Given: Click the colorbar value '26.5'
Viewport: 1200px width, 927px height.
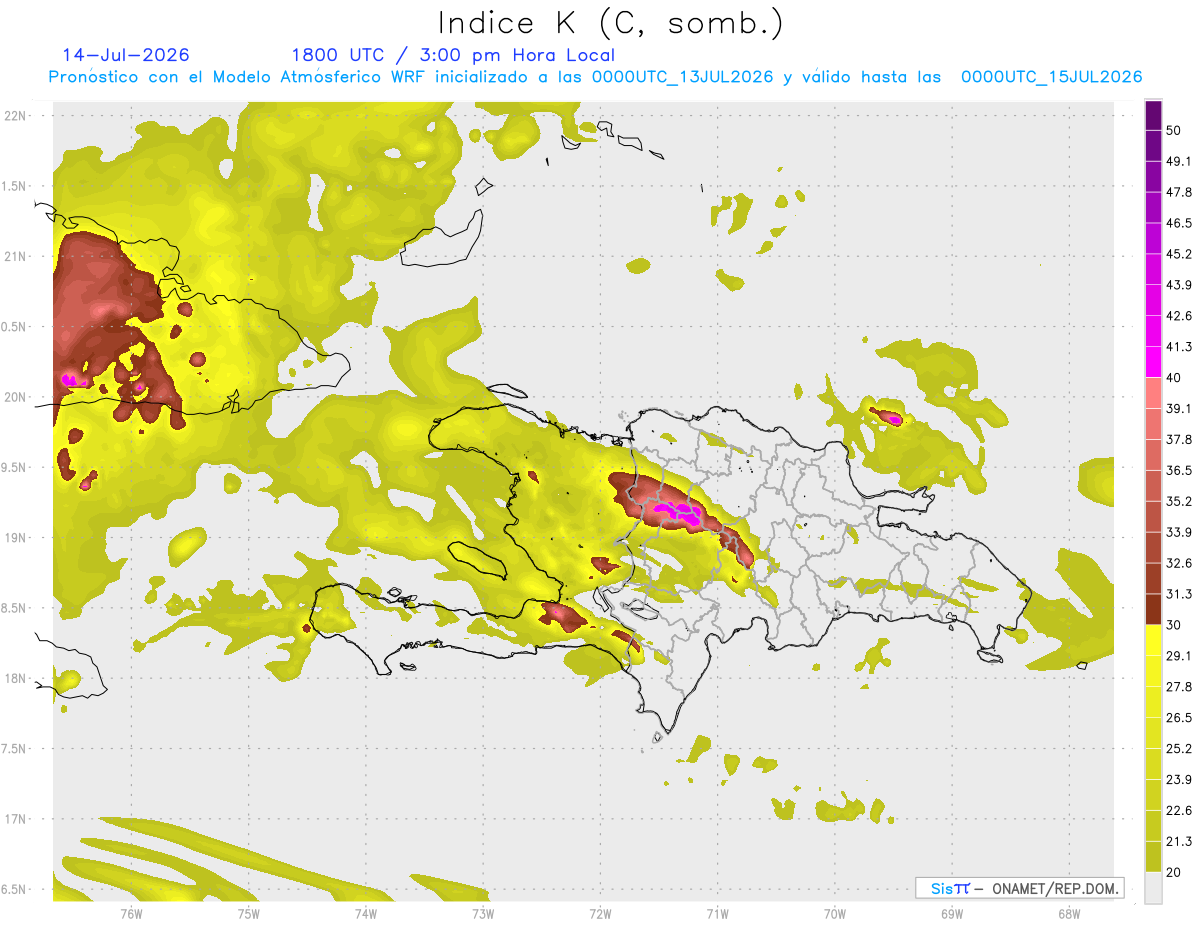Looking at the screenshot, I should click(x=1178, y=718).
